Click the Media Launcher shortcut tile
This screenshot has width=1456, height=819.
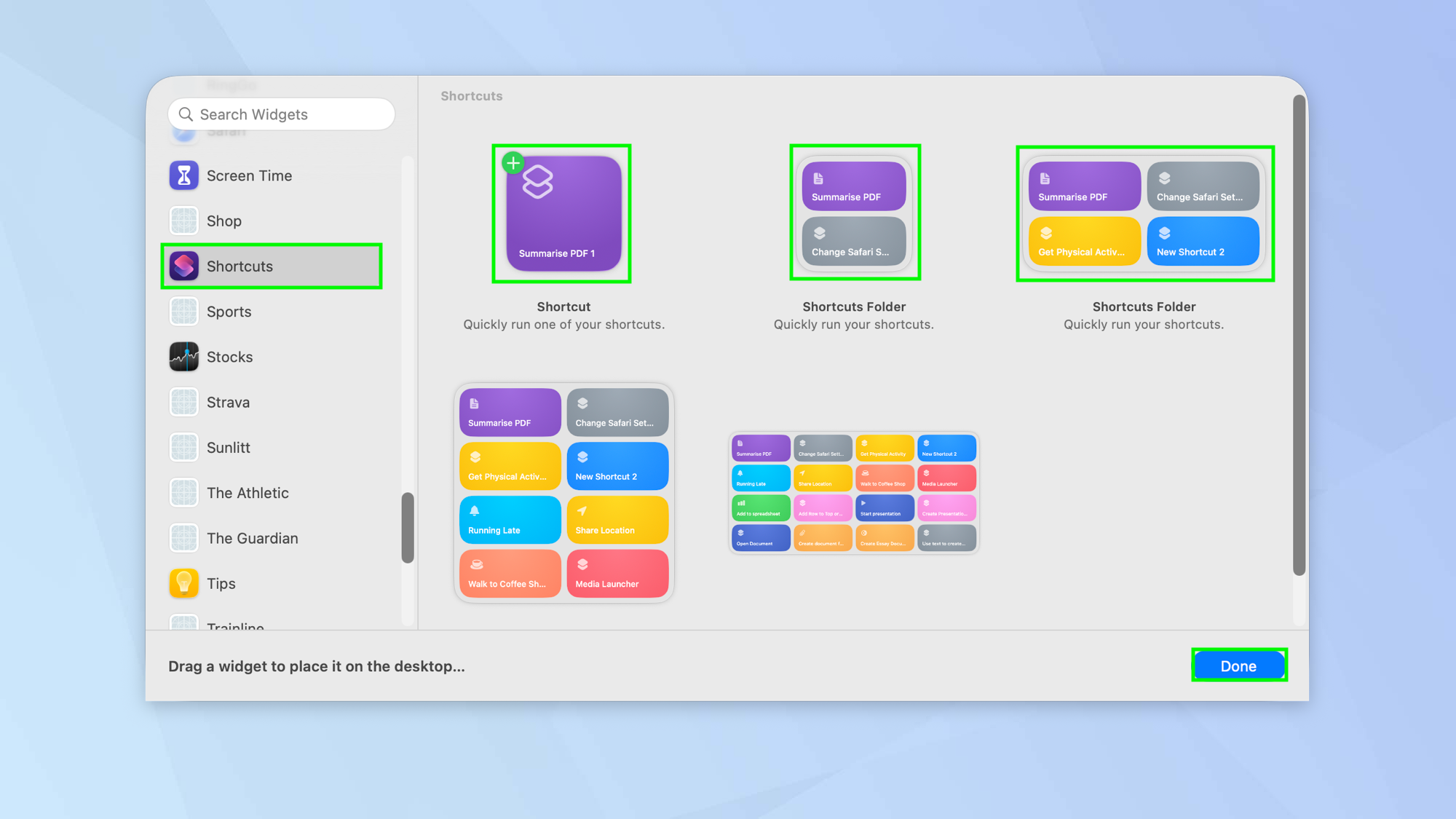(617, 574)
